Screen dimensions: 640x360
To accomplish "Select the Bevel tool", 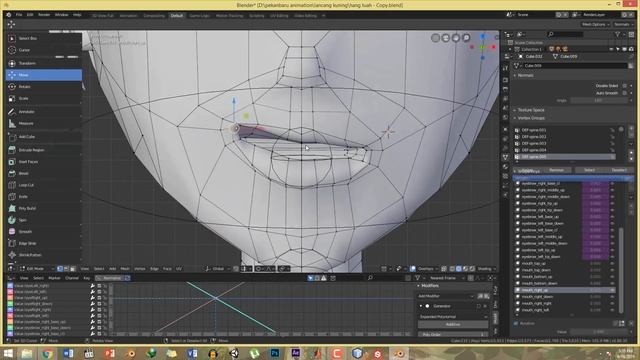I will [x=44, y=173].
